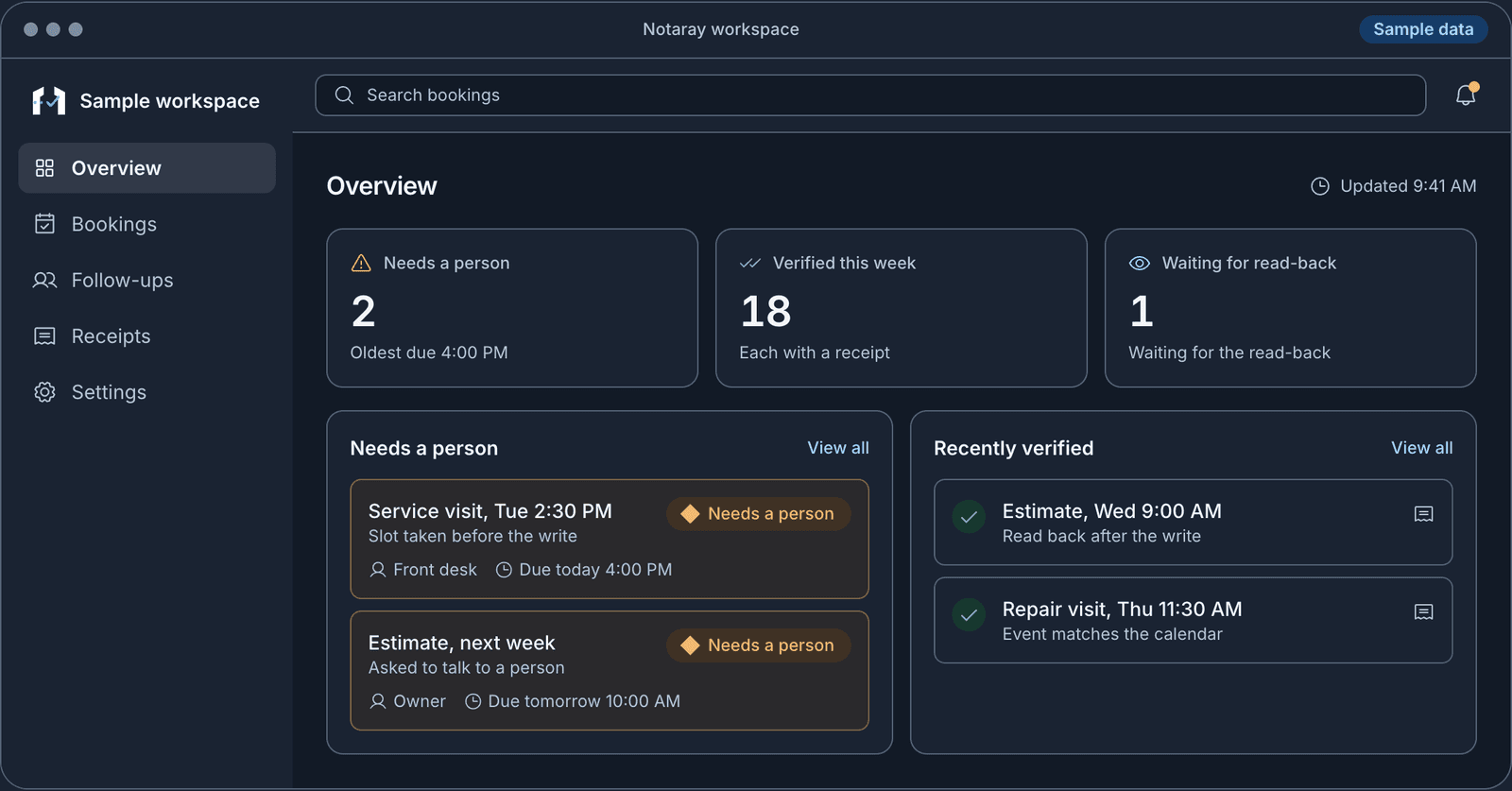The image size is (1512, 791).
Task: Click the Settings gear icon in the sidebar
Action: pyautogui.click(x=44, y=392)
